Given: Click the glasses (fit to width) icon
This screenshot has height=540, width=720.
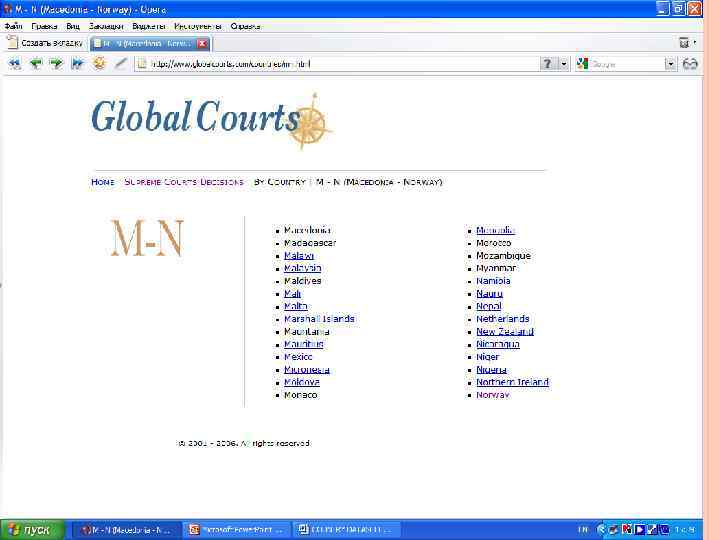Looking at the screenshot, I should pyautogui.click(x=690, y=64).
